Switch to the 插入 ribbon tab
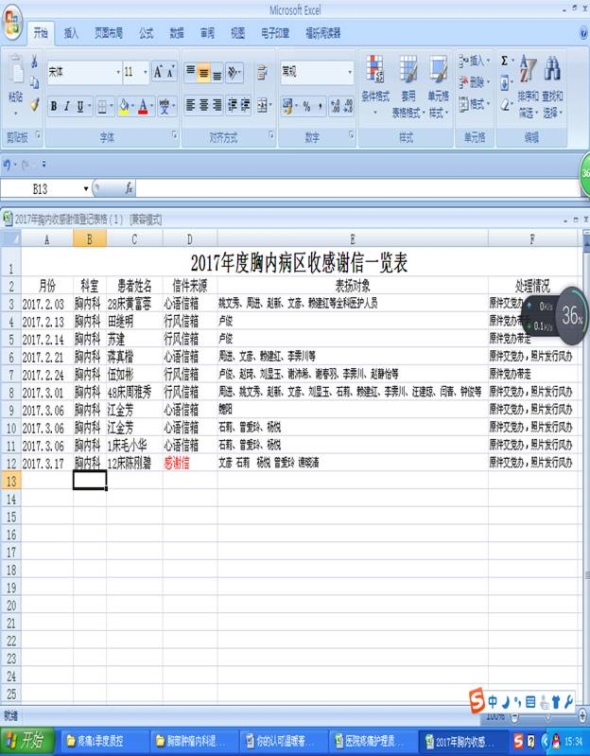This screenshot has height=756, width=590. pos(71,33)
